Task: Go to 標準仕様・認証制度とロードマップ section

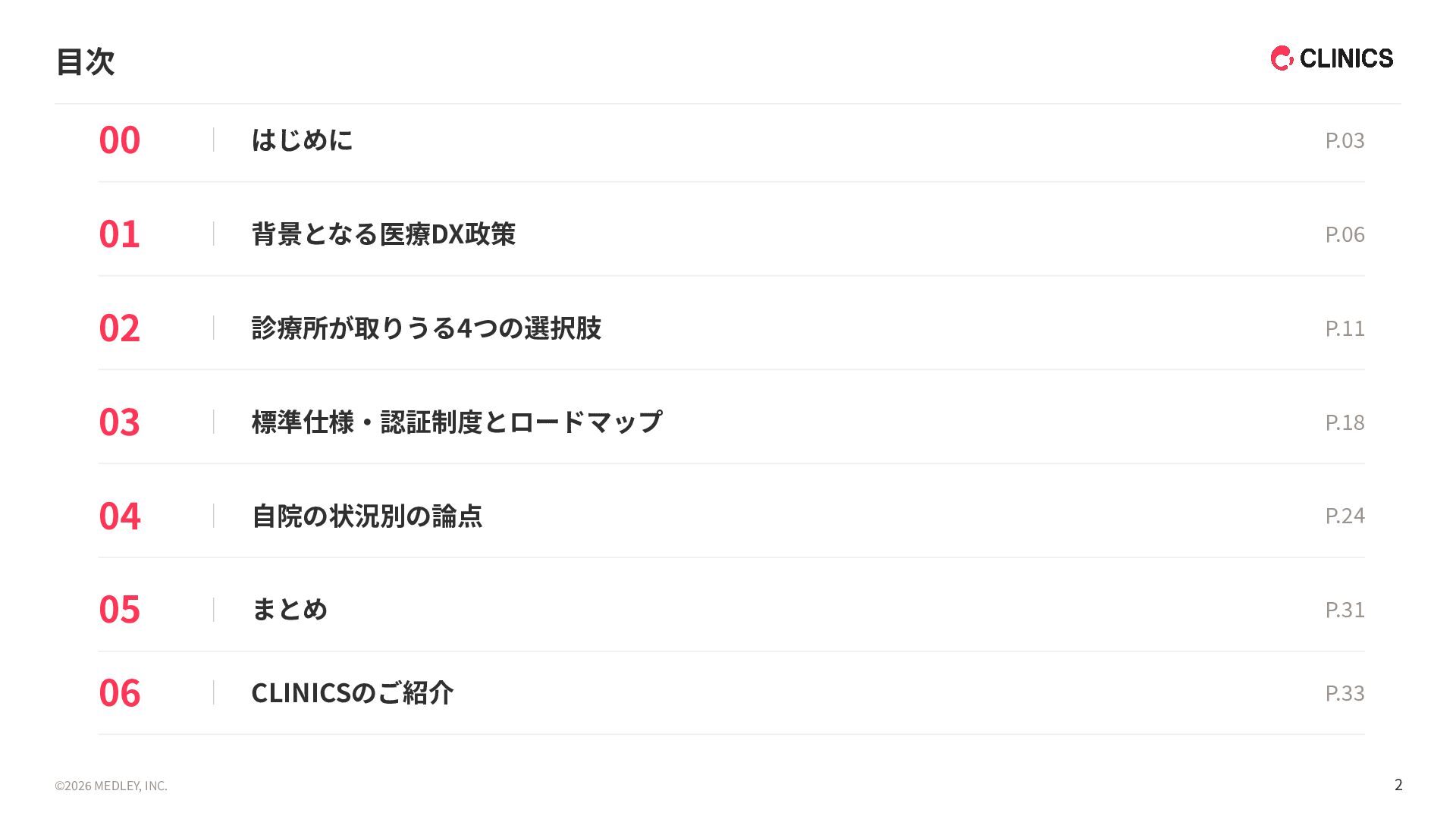Action: pyautogui.click(x=457, y=422)
